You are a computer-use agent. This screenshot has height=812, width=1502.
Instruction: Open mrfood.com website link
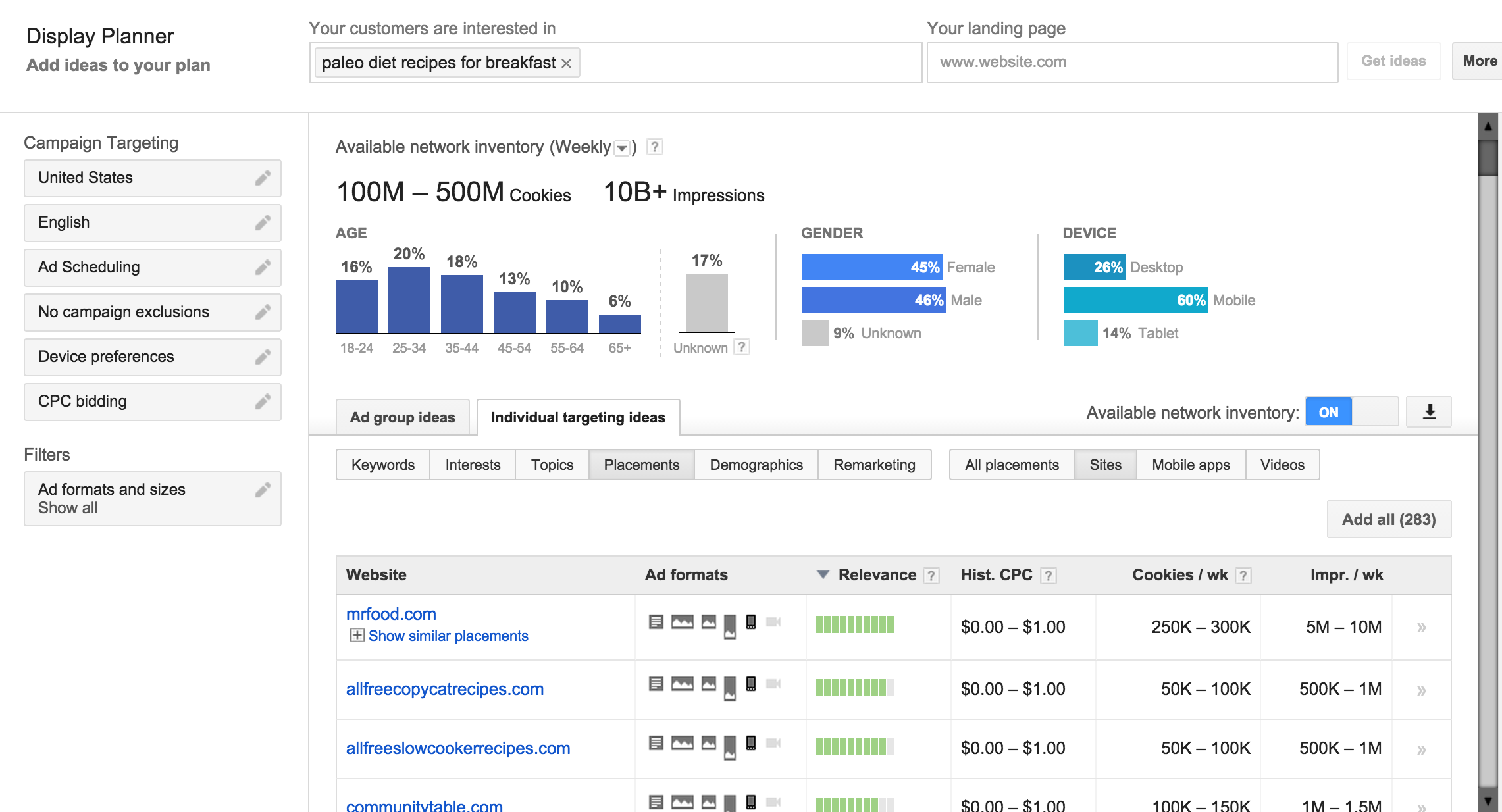pos(391,614)
